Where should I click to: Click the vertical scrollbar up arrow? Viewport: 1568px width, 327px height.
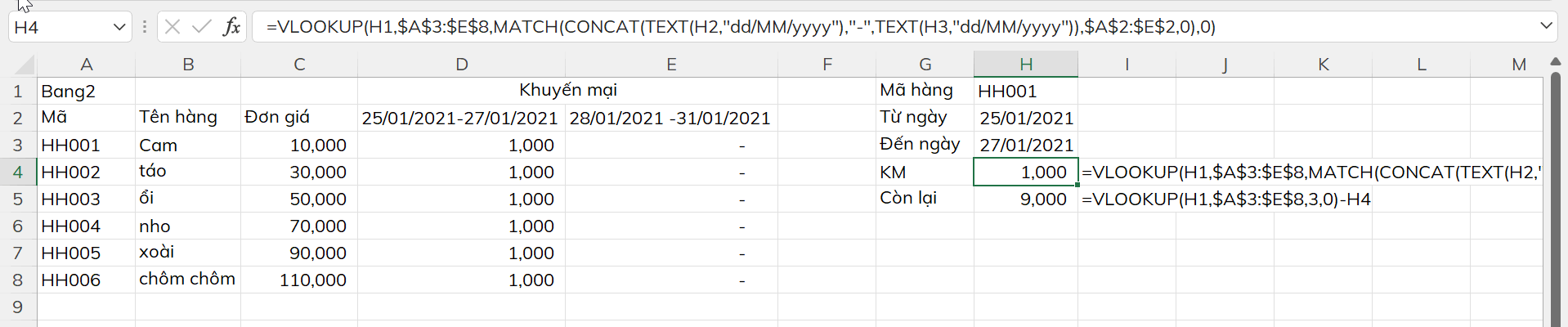coord(1555,63)
